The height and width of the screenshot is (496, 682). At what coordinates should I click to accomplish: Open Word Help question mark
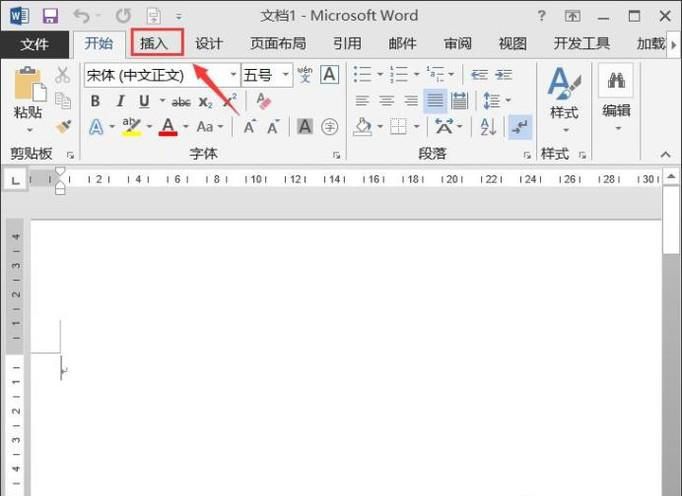click(x=541, y=16)
